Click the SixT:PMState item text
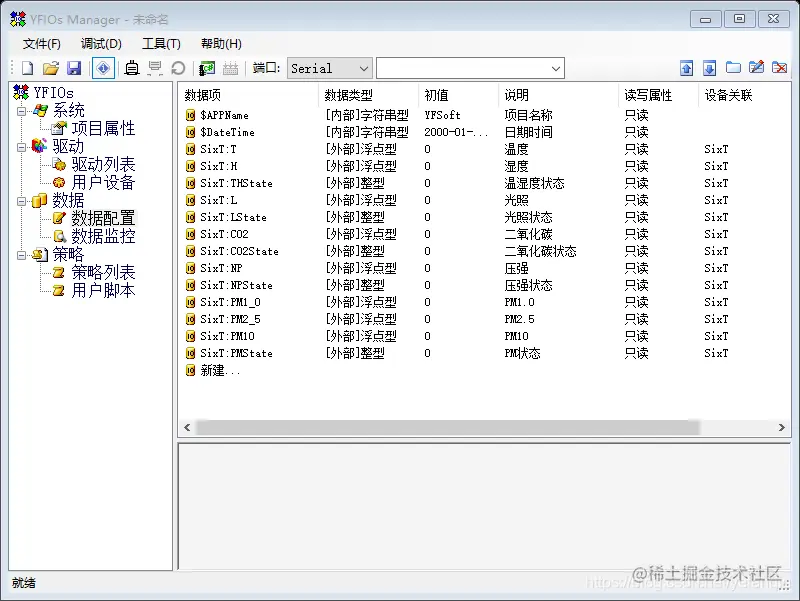This screenshot has height=601, width=800. [236, 353]
